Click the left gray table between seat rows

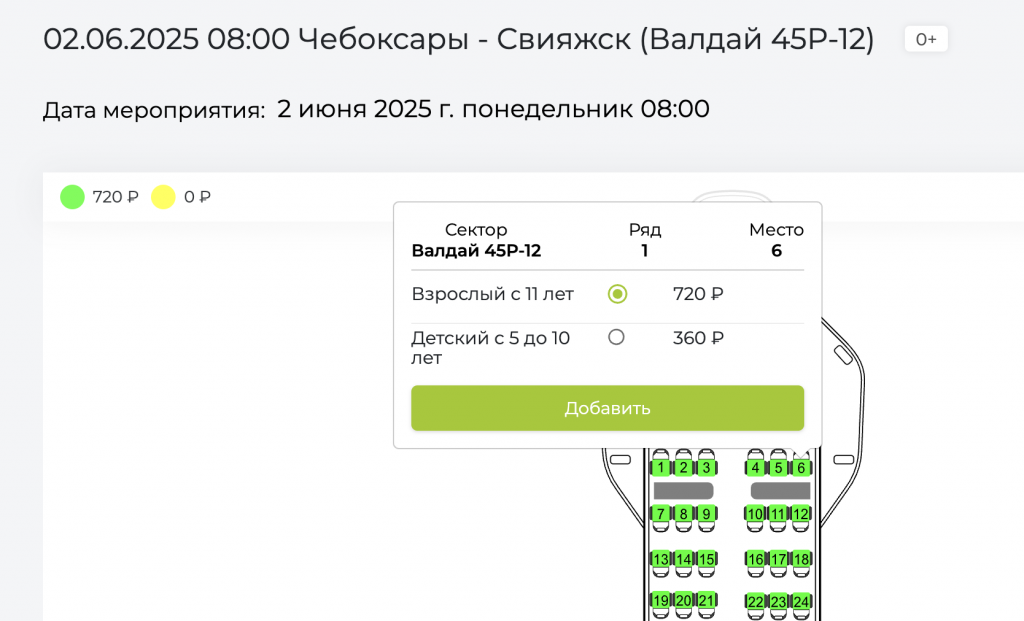pyautogui.click(x=683, y=491)
